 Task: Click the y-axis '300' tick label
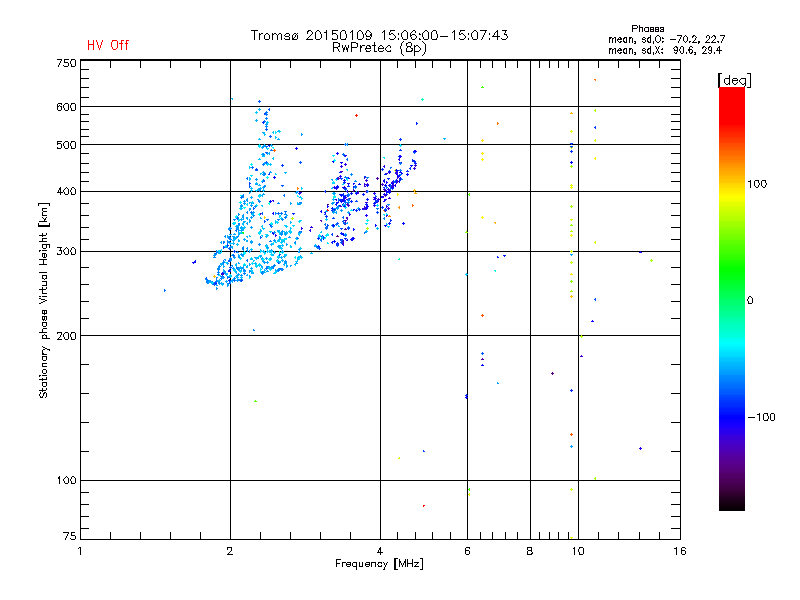click(x=66, y=251)
